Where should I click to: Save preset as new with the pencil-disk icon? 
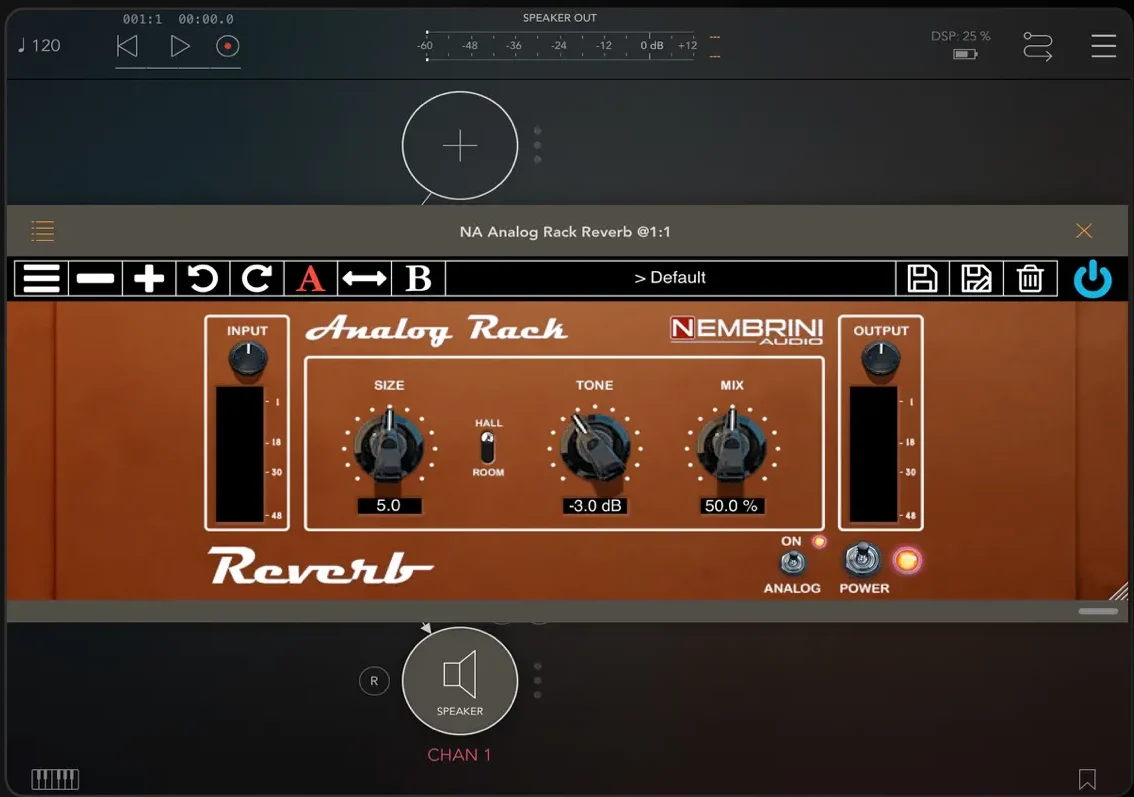click(976, 278)
